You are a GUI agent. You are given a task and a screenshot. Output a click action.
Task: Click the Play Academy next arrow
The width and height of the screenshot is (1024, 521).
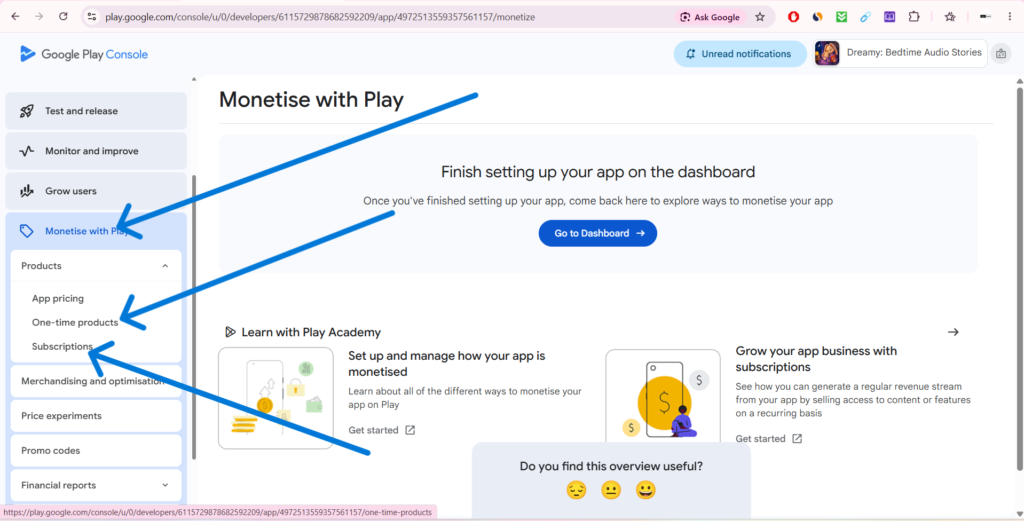pos(953,332)
